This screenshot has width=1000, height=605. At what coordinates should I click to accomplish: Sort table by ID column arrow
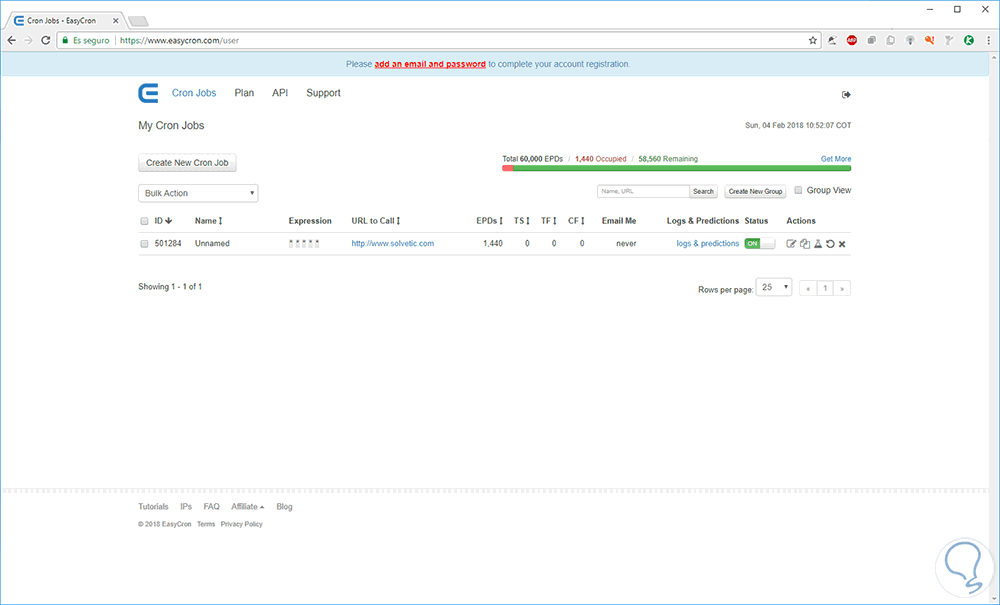[168, 221]
